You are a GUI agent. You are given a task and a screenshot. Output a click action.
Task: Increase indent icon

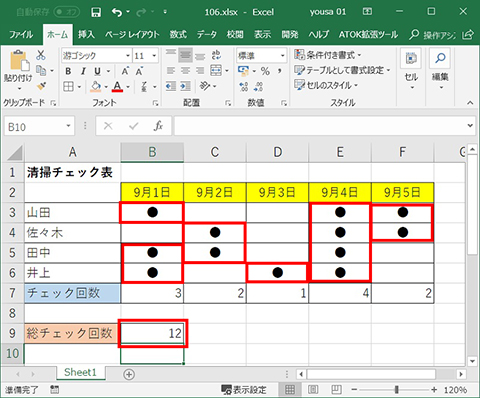tap(185, 86)
